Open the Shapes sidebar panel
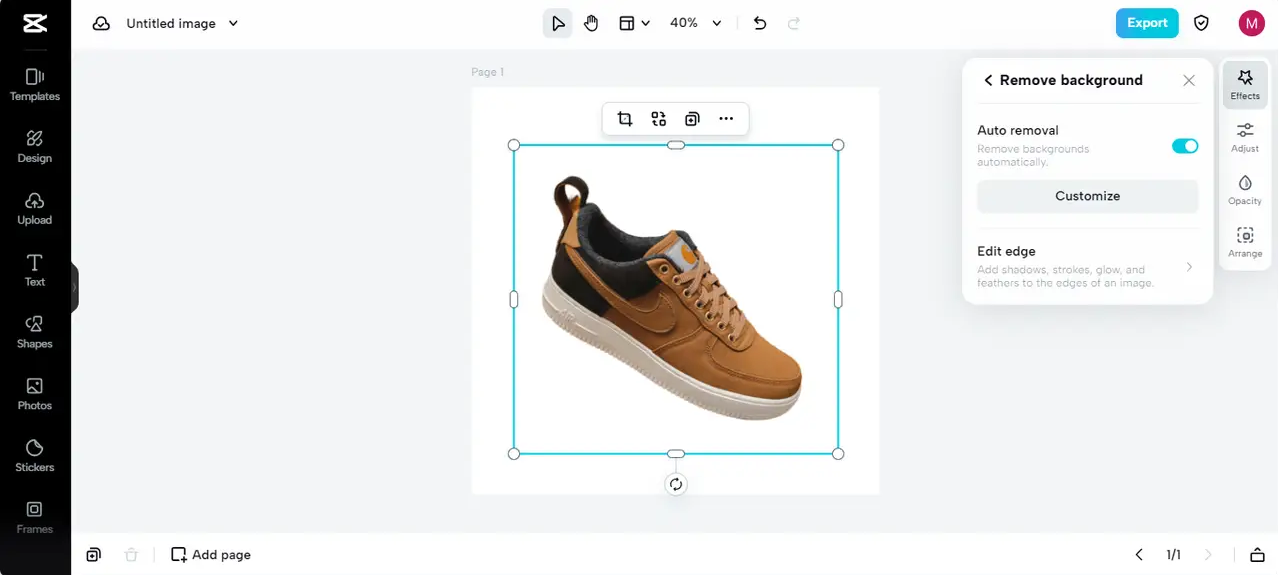 click(35, 332)
